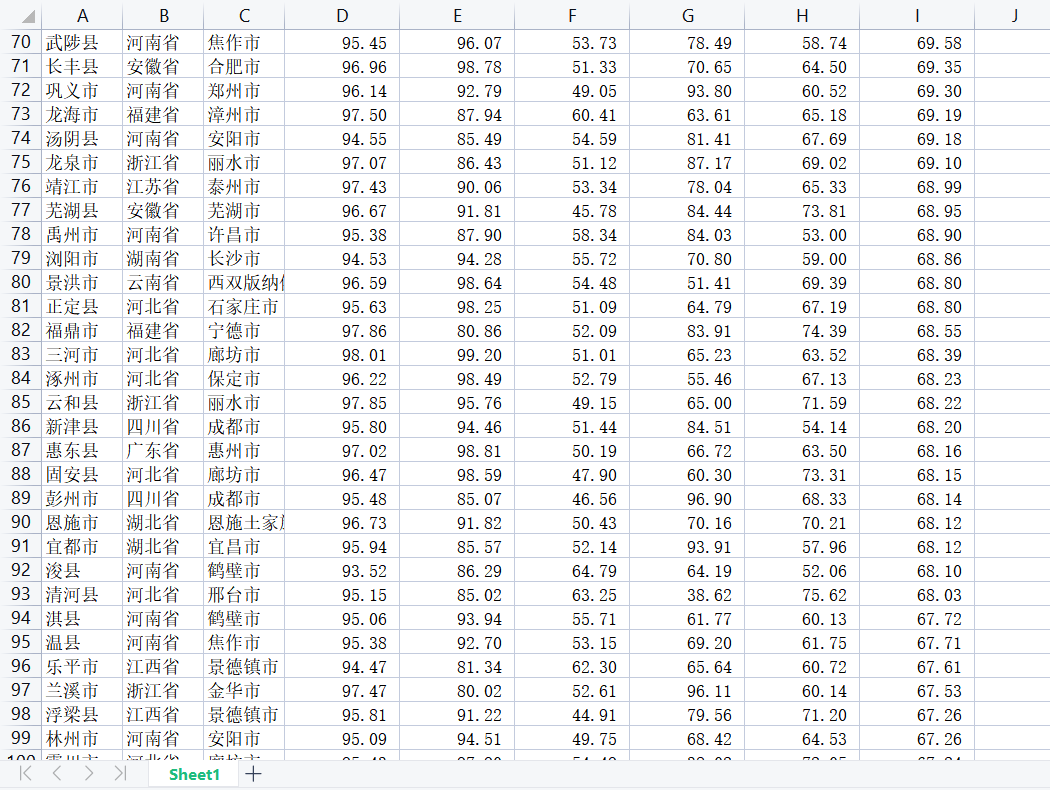
Task: Select row 85 header
Action: coord(21,402)
